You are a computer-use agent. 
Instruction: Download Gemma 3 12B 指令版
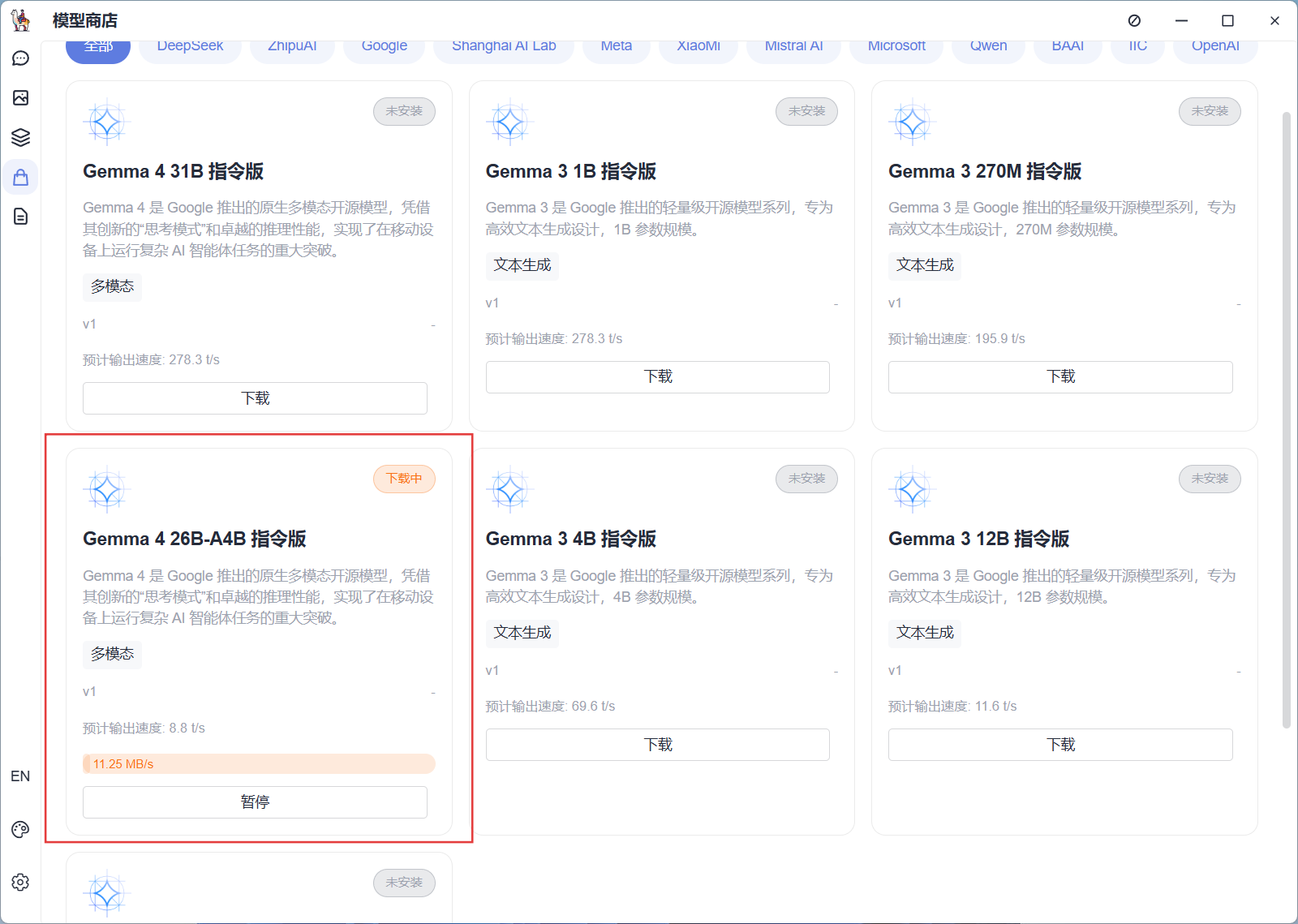pyautogui.click(x=1060, y=745)
